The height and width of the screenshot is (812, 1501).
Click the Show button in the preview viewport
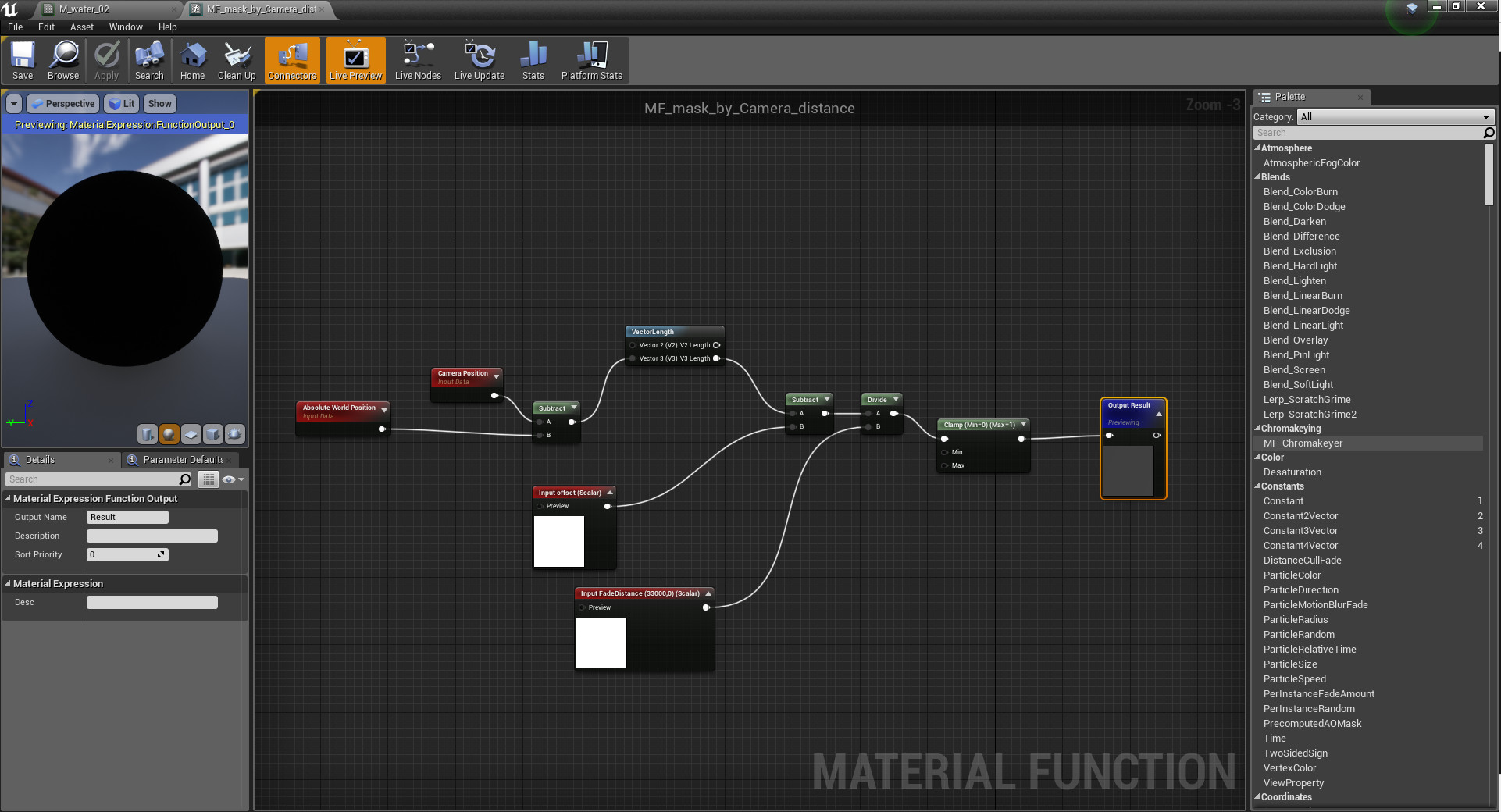pos(159,103)
